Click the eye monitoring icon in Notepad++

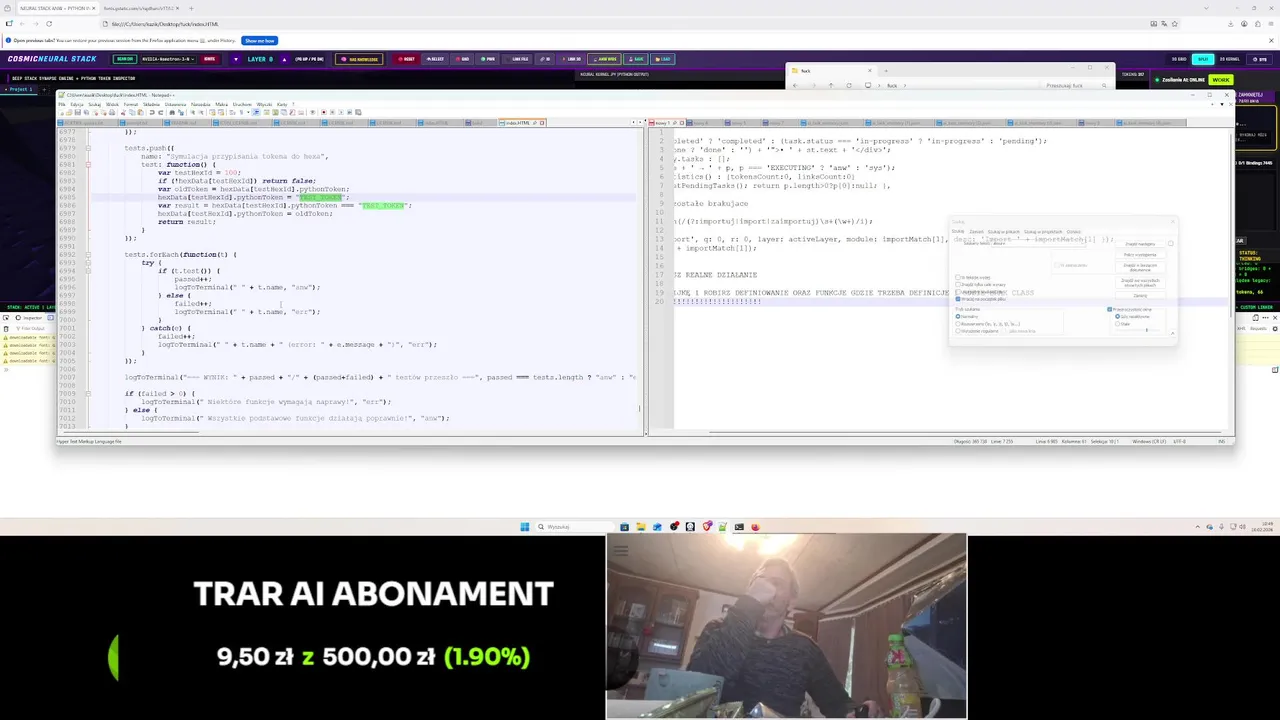point(312,112)
